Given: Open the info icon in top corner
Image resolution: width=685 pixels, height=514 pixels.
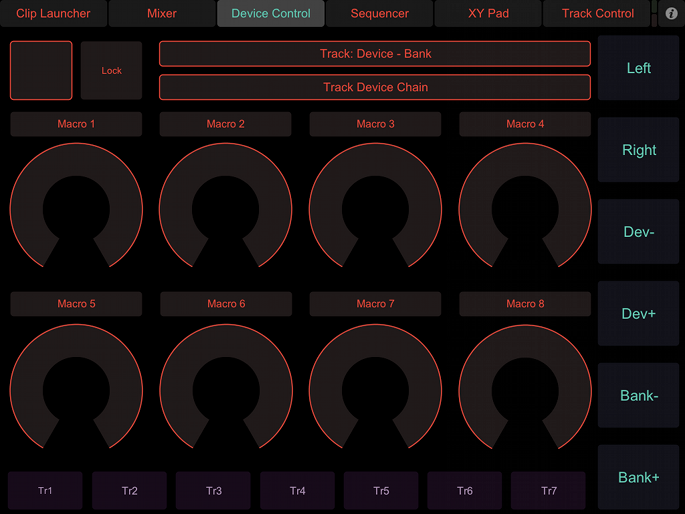Looking at the screenshot, I should pyautogui.click(x=671, y=14).
